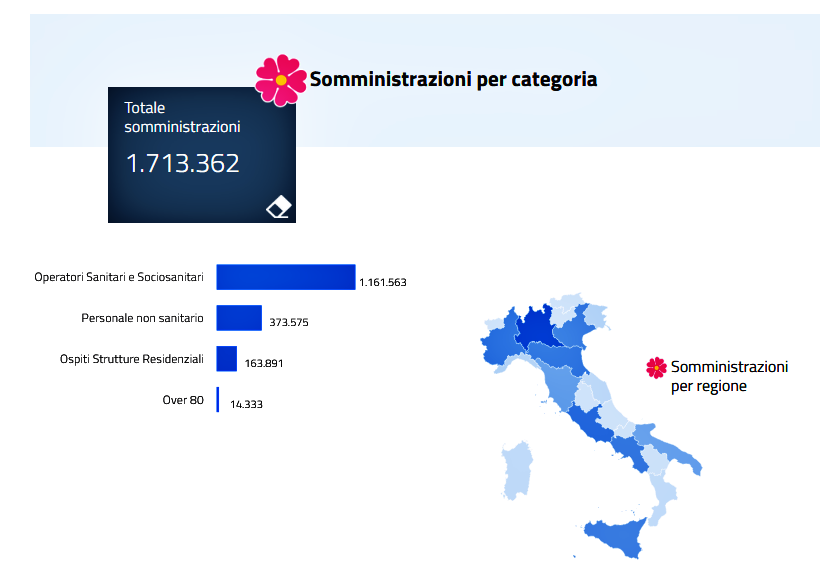Select the Over 80 bar
The width and height of the screenshot is (838, 580).
tap(218, 400)
